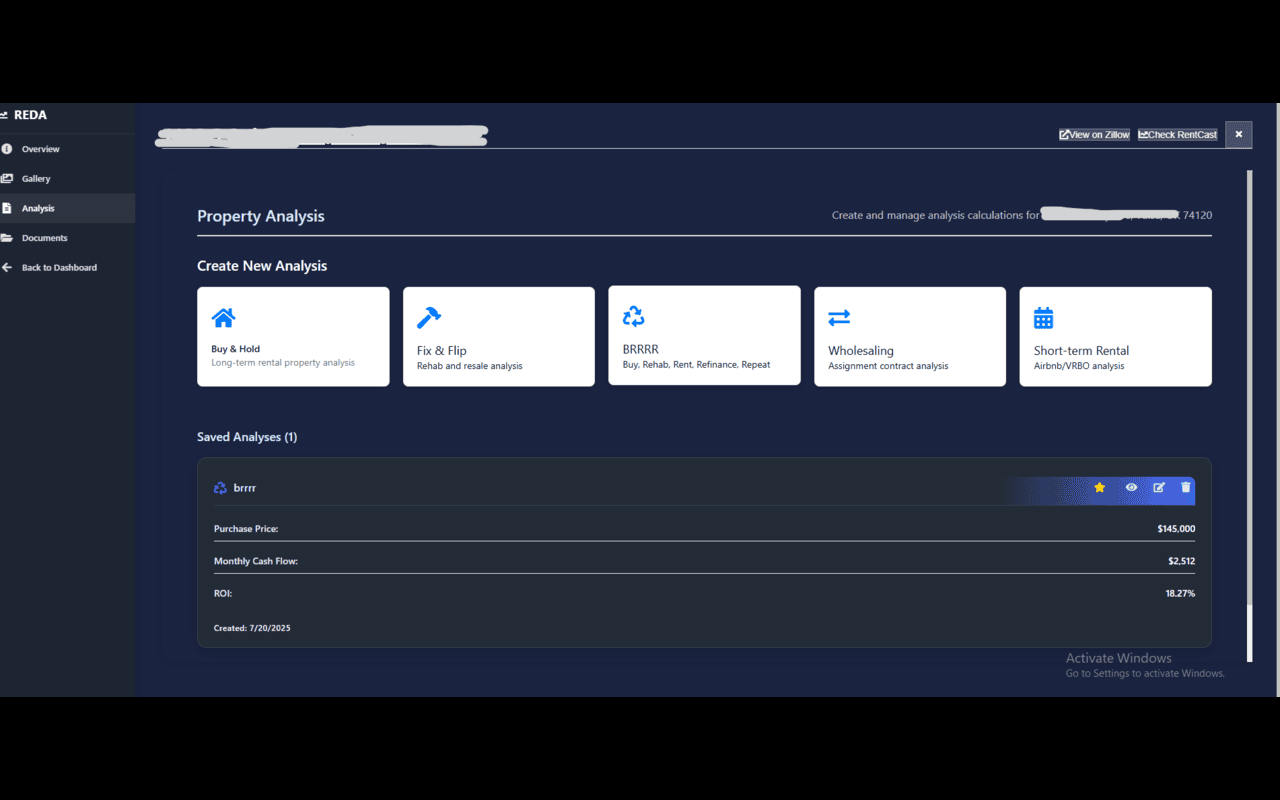Click the hammer icon on Fix & Flip card
Screen dimensions: 1280x800
(x=428, y=317)
